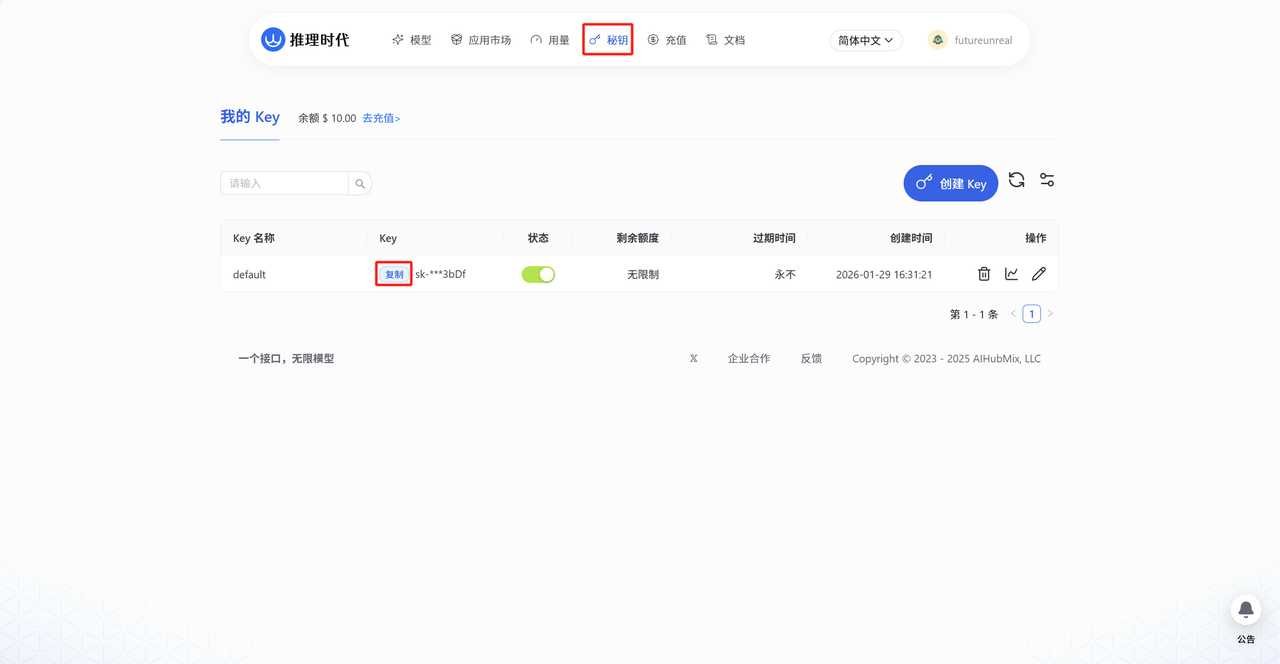Click the 无限制 quota value
The width and height of the screenshot is (1280, 664).
tap(643, 274)
